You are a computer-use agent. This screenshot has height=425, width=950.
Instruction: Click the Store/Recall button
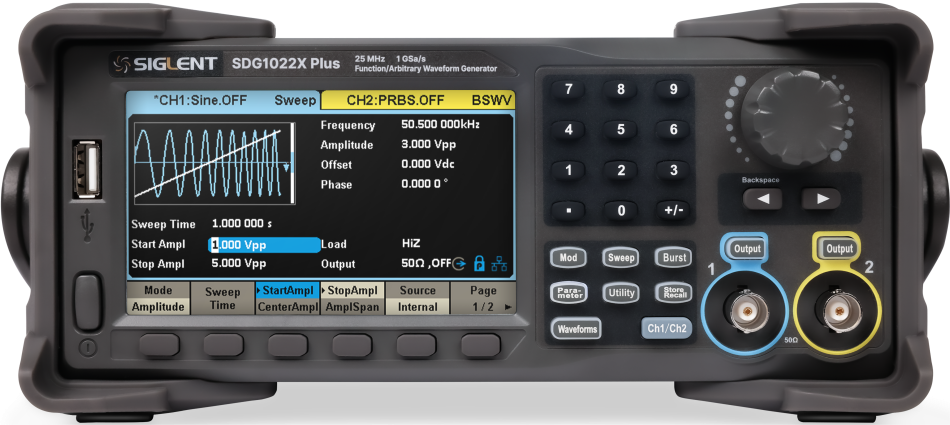(674, 293)
